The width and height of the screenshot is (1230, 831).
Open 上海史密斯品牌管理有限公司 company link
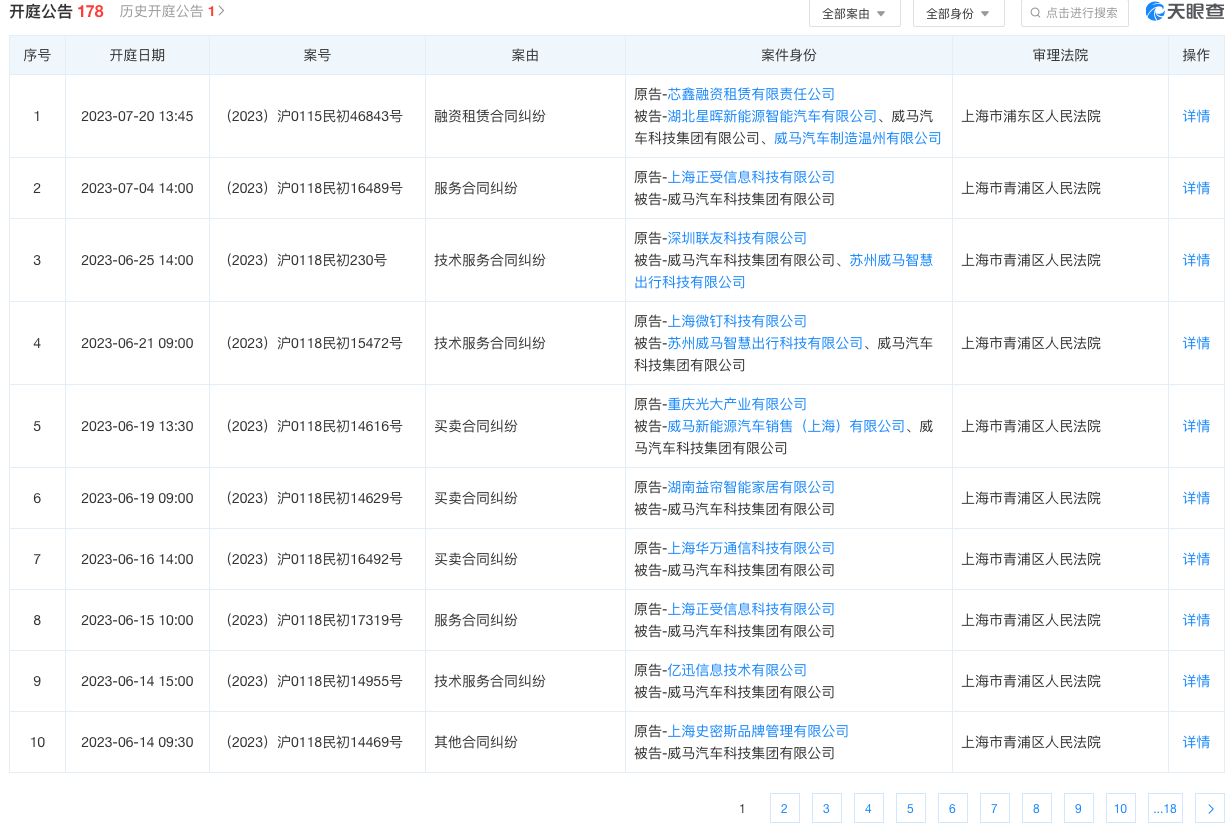coord(758,731)
